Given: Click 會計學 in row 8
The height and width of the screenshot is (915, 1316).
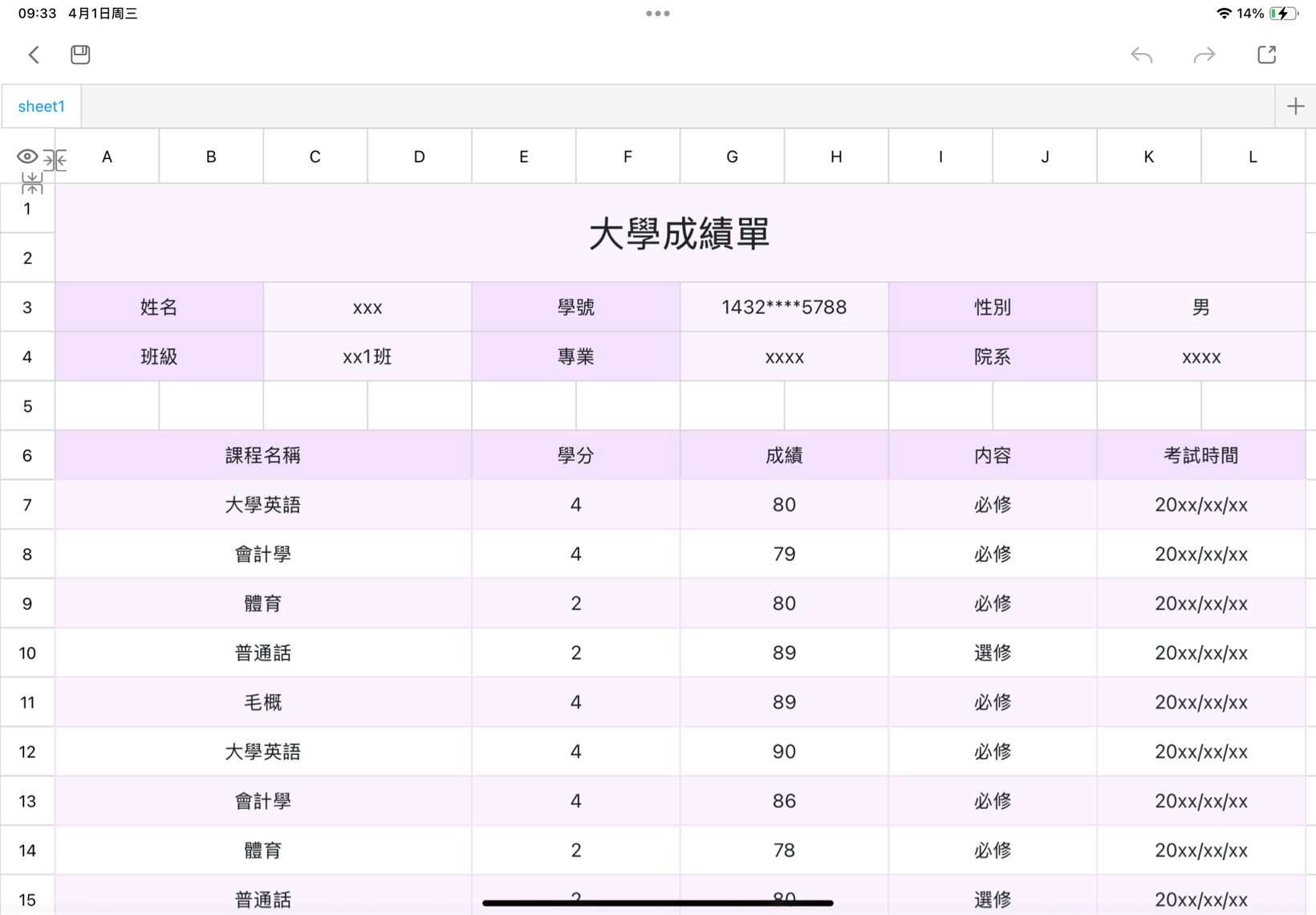Looking at the screenshot, I should pos(263,554).
